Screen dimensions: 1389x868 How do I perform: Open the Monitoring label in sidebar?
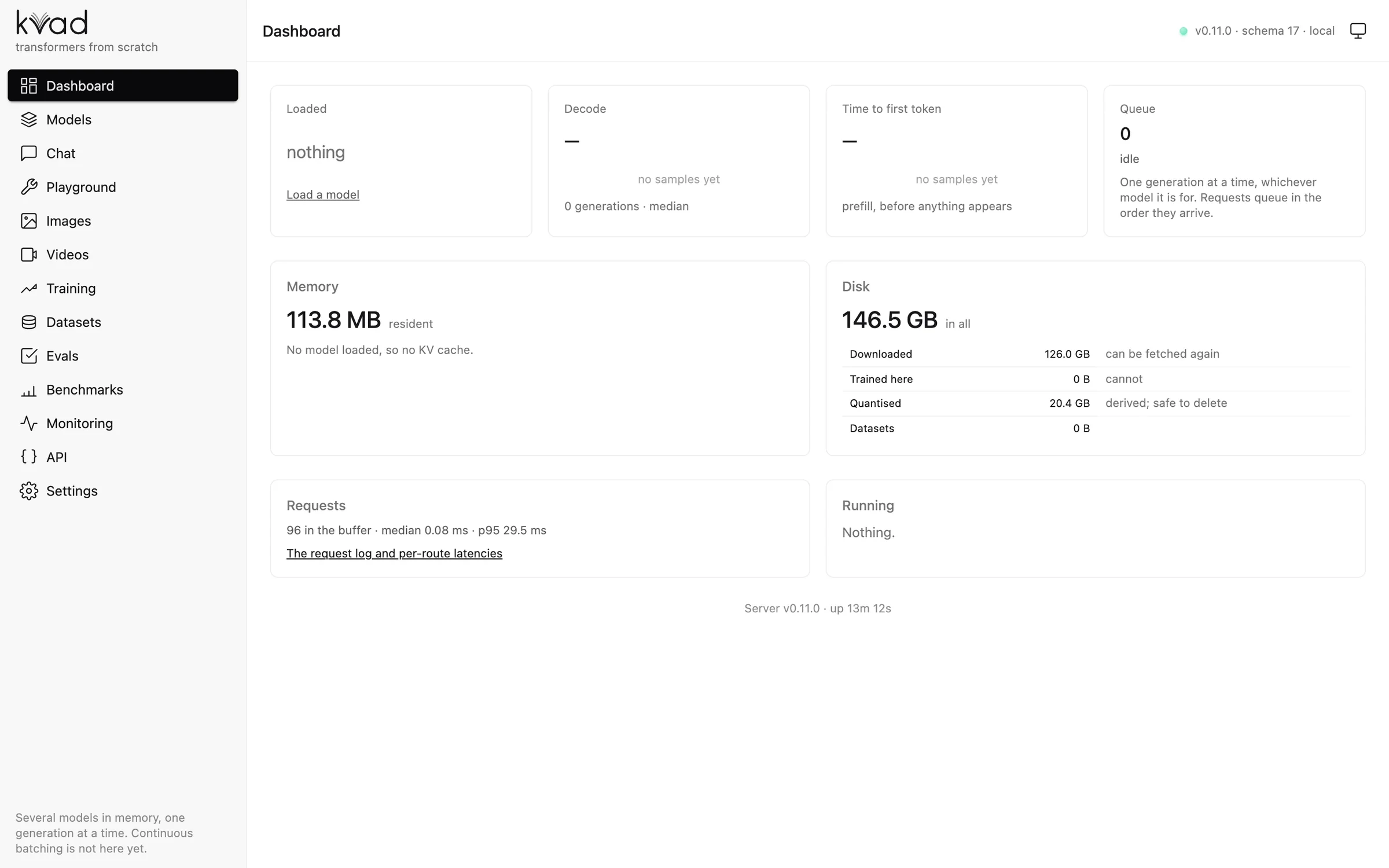pos(80,423)
